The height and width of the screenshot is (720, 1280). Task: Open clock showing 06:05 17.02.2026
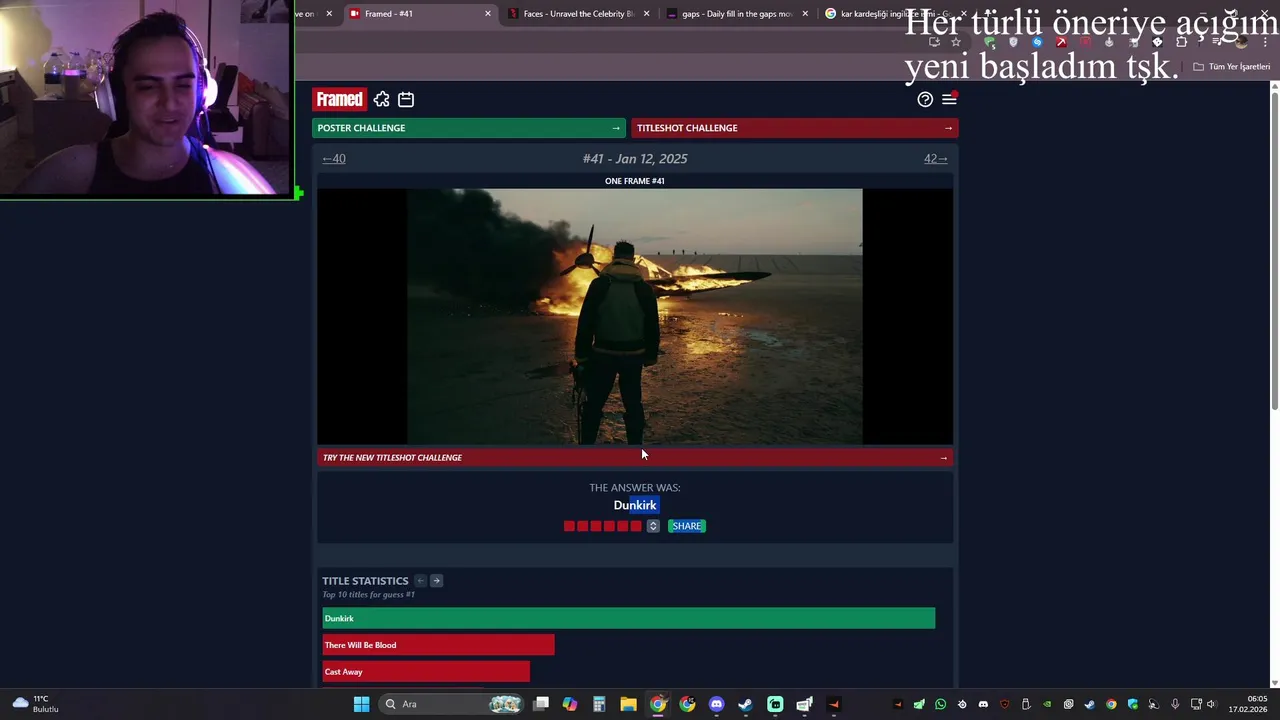coord(1248,704)
